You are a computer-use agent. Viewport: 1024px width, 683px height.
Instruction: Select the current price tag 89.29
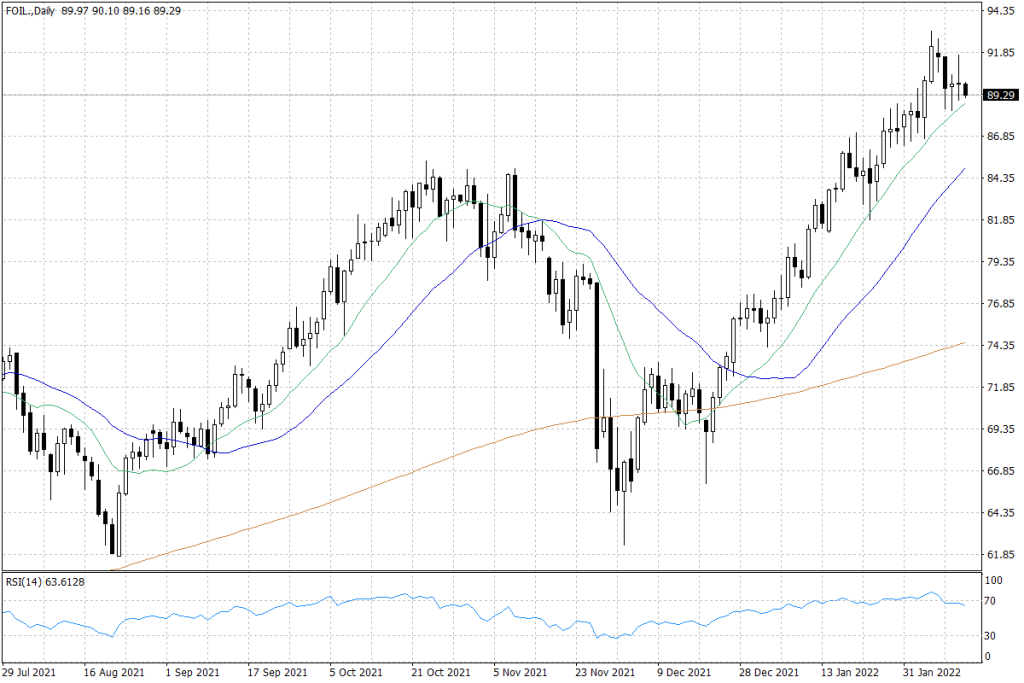[x=999, y=95]
